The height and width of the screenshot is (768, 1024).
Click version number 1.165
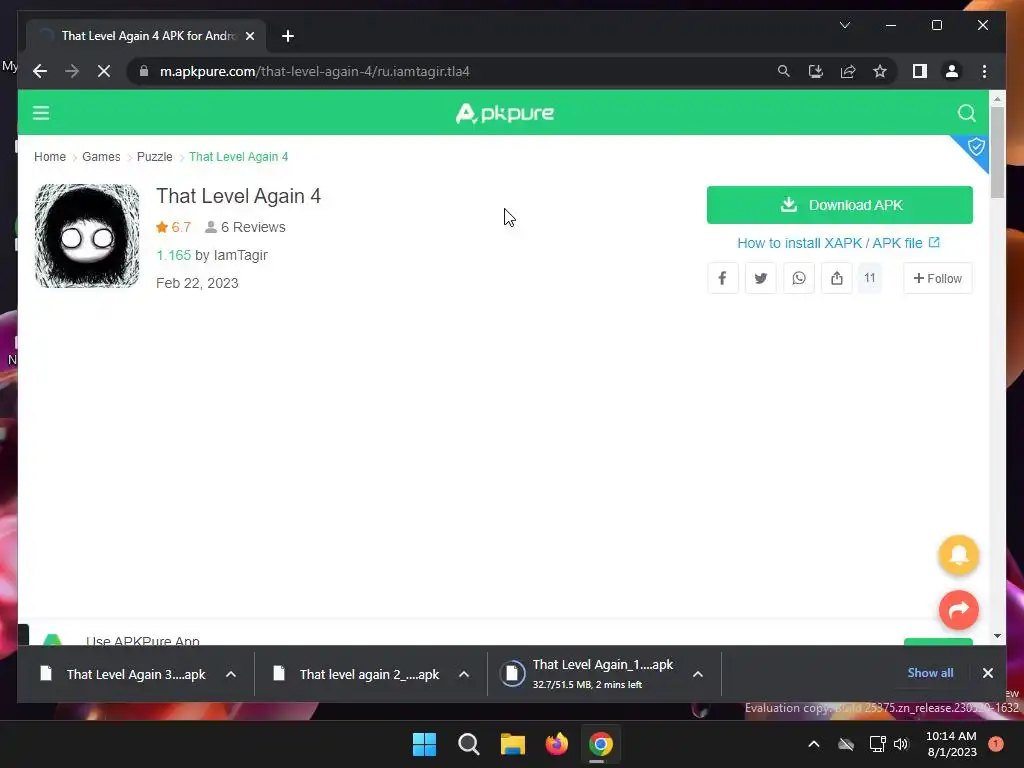tap(174, 255)
